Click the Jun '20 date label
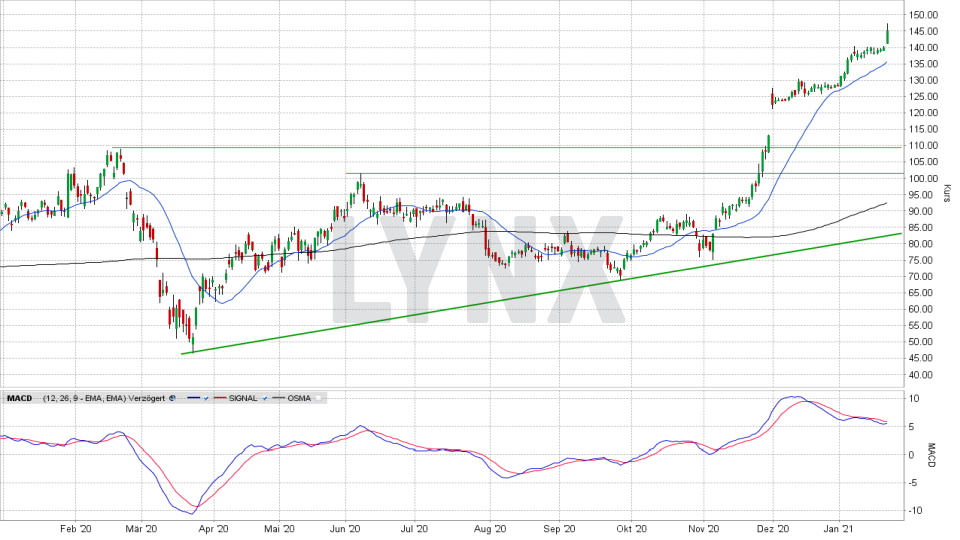960x540 pixels. (x=345, y=528)
